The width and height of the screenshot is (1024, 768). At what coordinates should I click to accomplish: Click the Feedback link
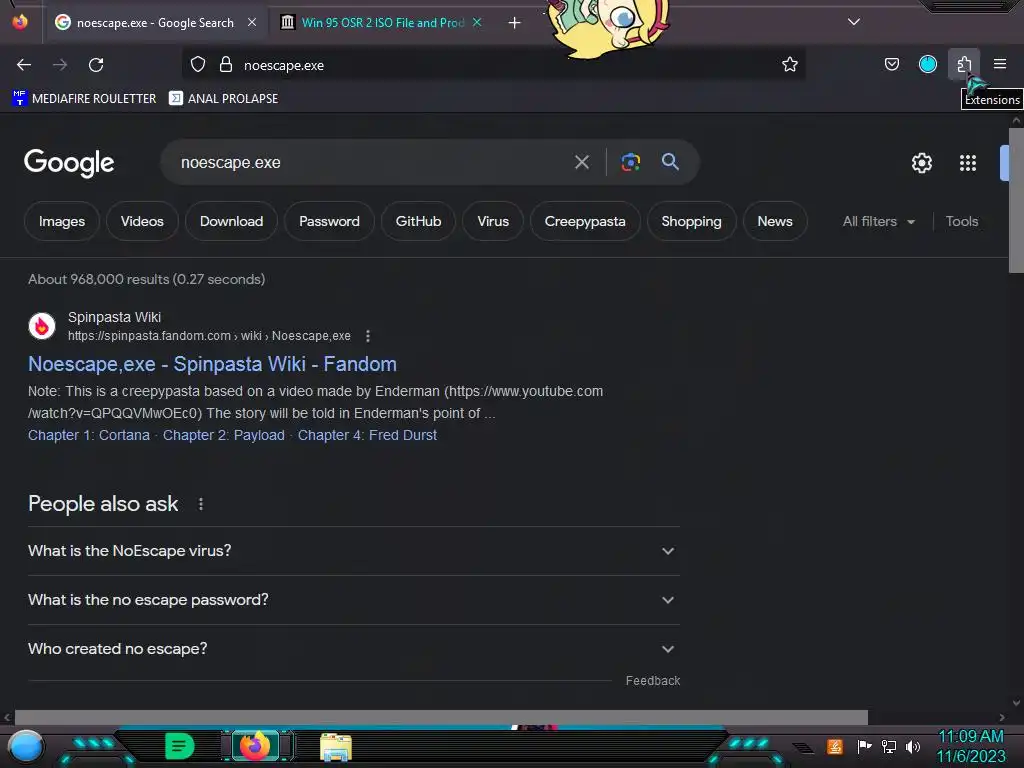pos(652,680)
